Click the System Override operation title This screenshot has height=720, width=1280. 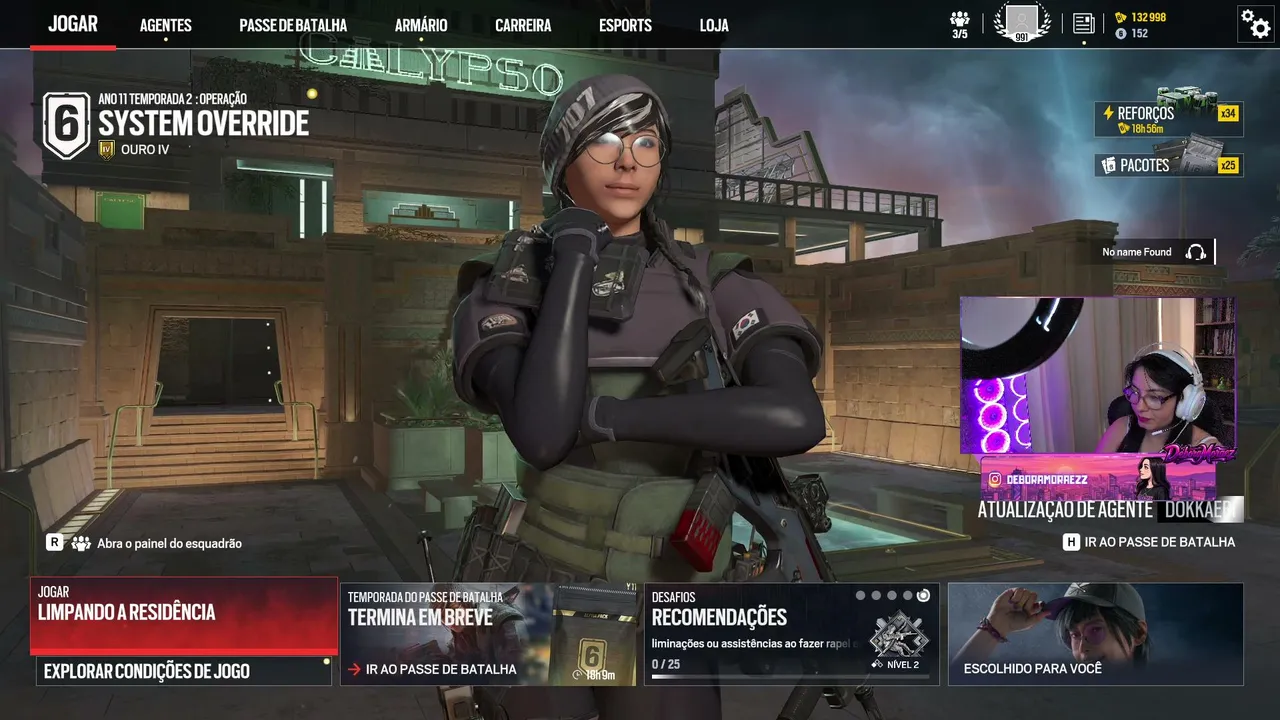[204, 123]
